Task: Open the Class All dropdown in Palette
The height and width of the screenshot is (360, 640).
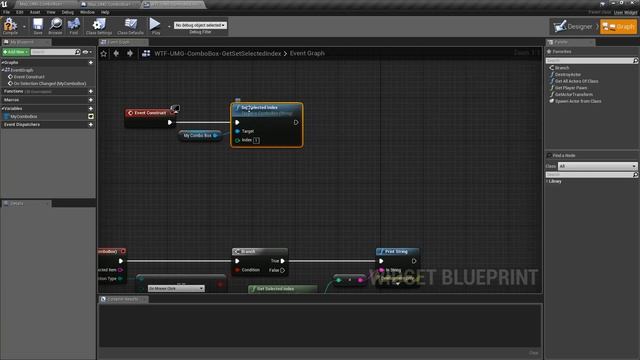Action: pos(597,166)
